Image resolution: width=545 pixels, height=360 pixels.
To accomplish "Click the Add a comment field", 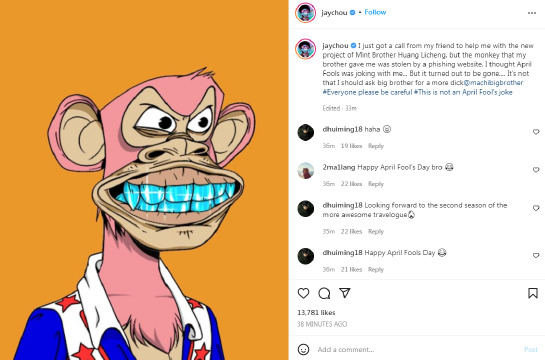I will click(417, 349).
